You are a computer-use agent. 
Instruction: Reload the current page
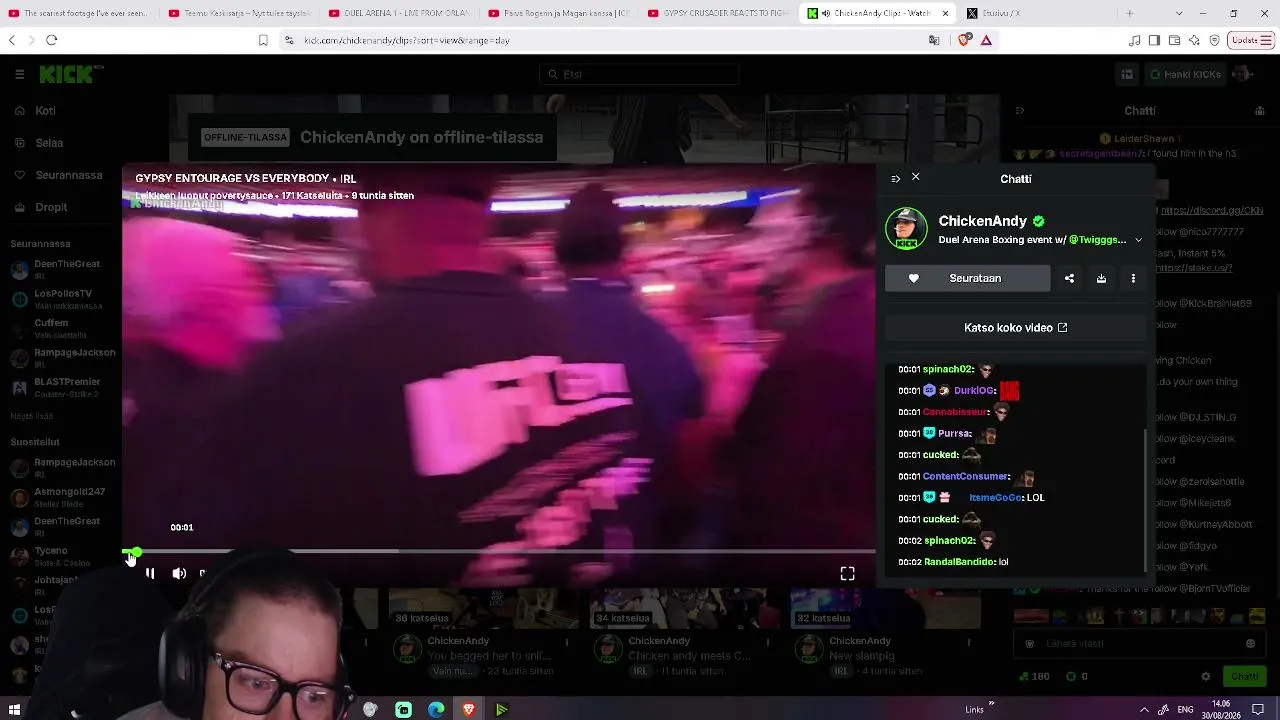click(52, 40)
